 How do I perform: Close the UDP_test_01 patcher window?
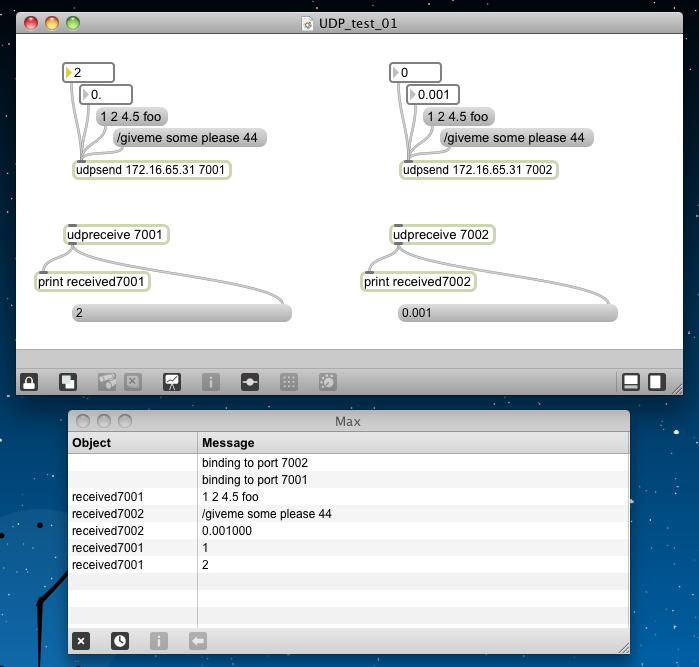point(31,23)
